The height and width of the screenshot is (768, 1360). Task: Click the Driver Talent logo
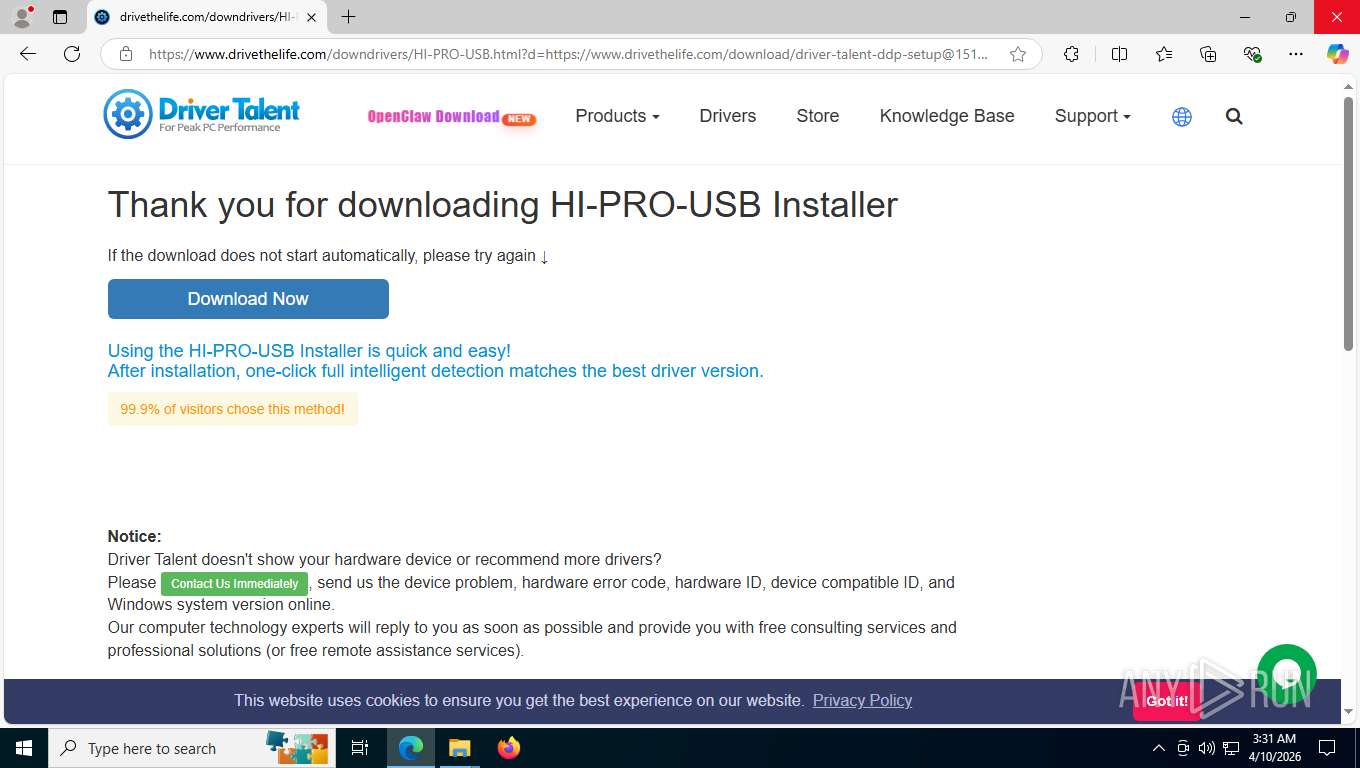point(202,114)
